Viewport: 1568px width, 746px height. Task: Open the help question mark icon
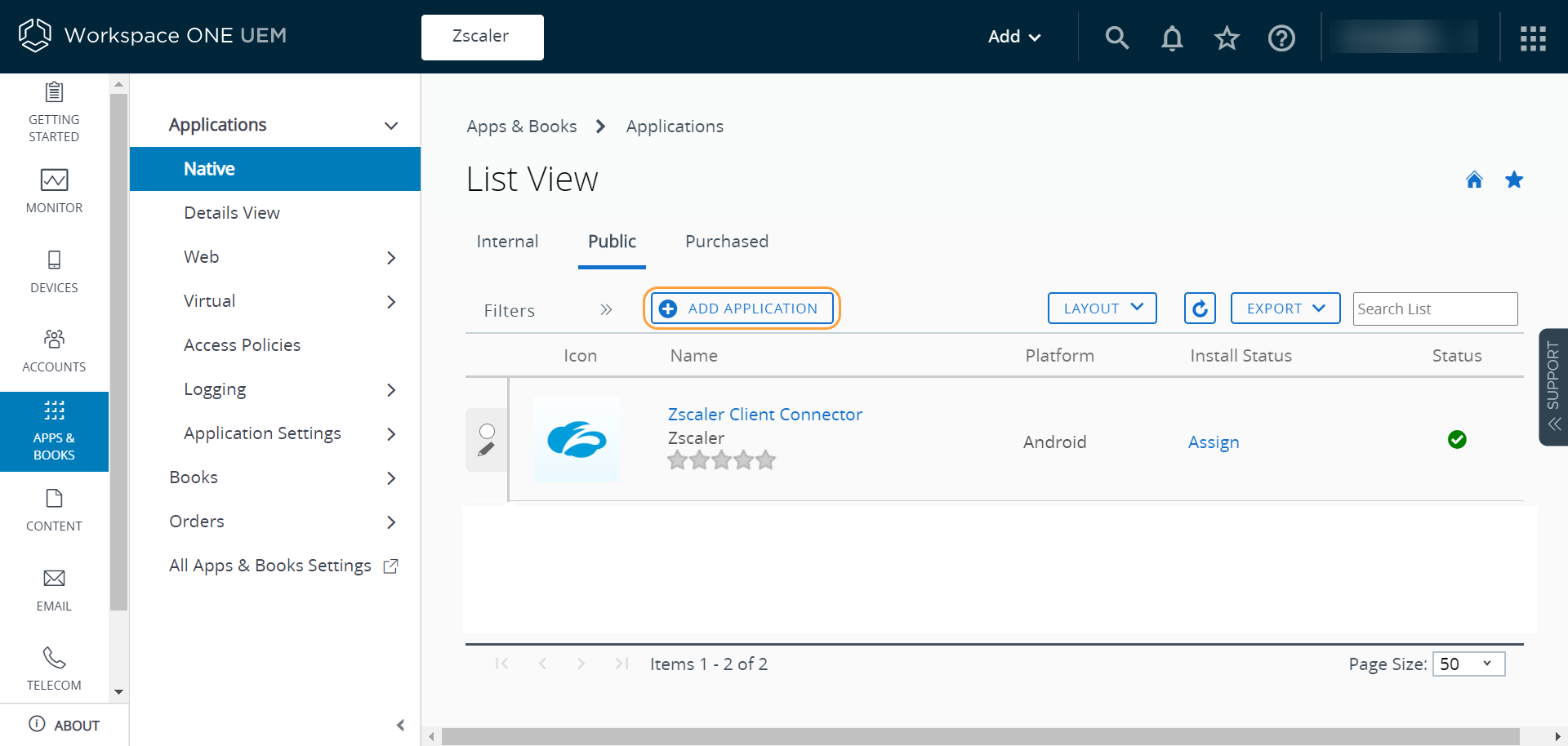point(1281,38)
